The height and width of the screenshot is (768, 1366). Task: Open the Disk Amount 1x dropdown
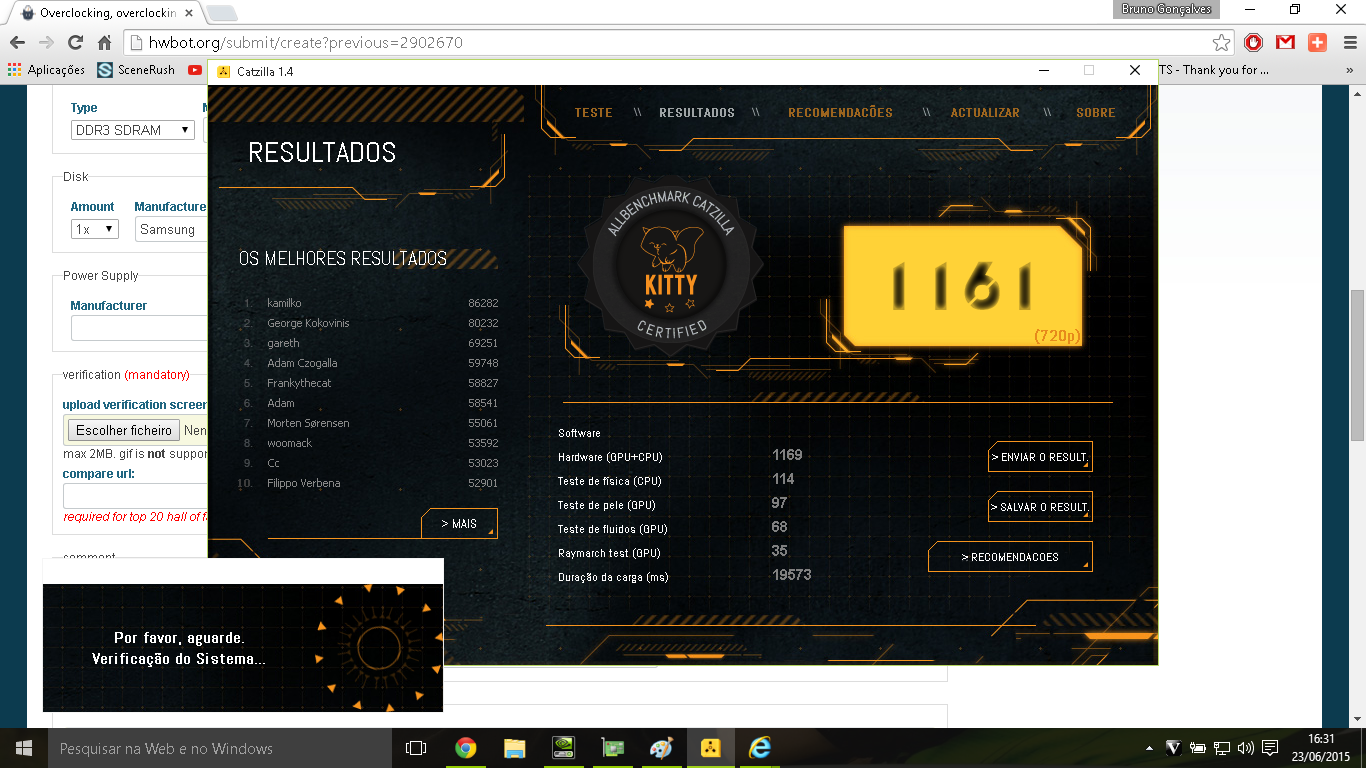95,229
